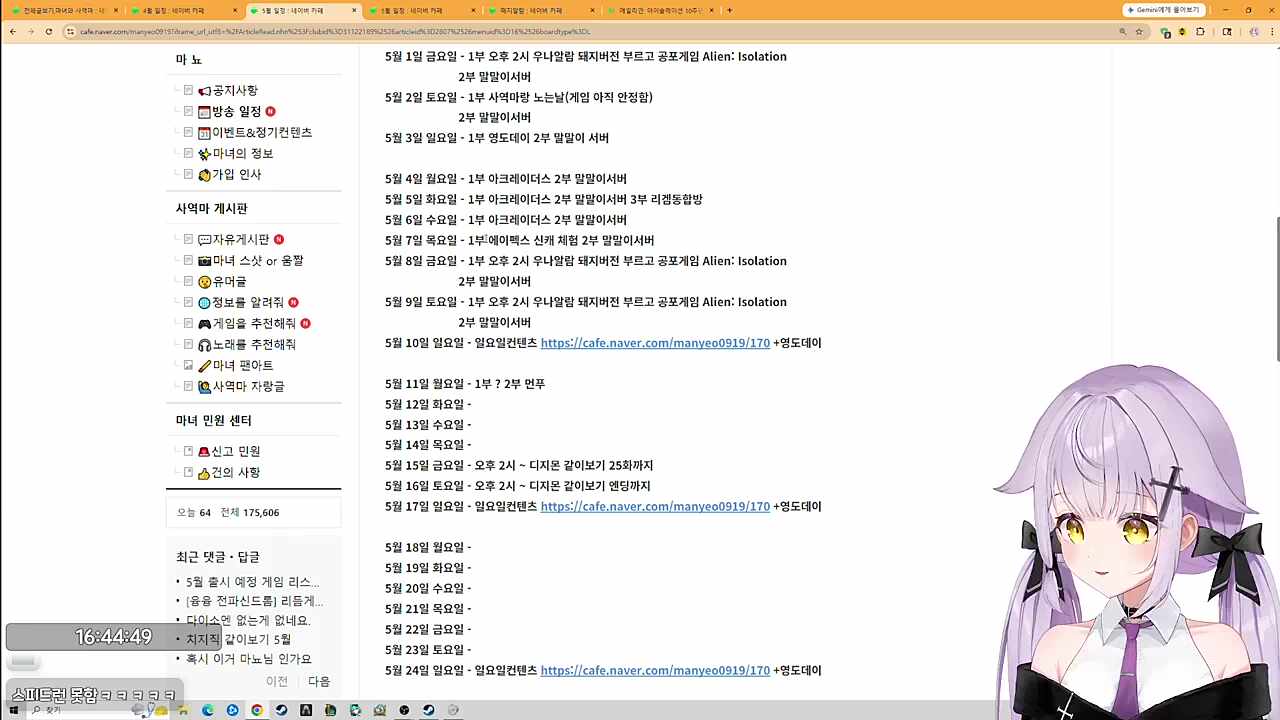The width and height of the screenshot is (1280, 720).
Task: Click the siren icon beside 신고 민원
Action: 204,452
